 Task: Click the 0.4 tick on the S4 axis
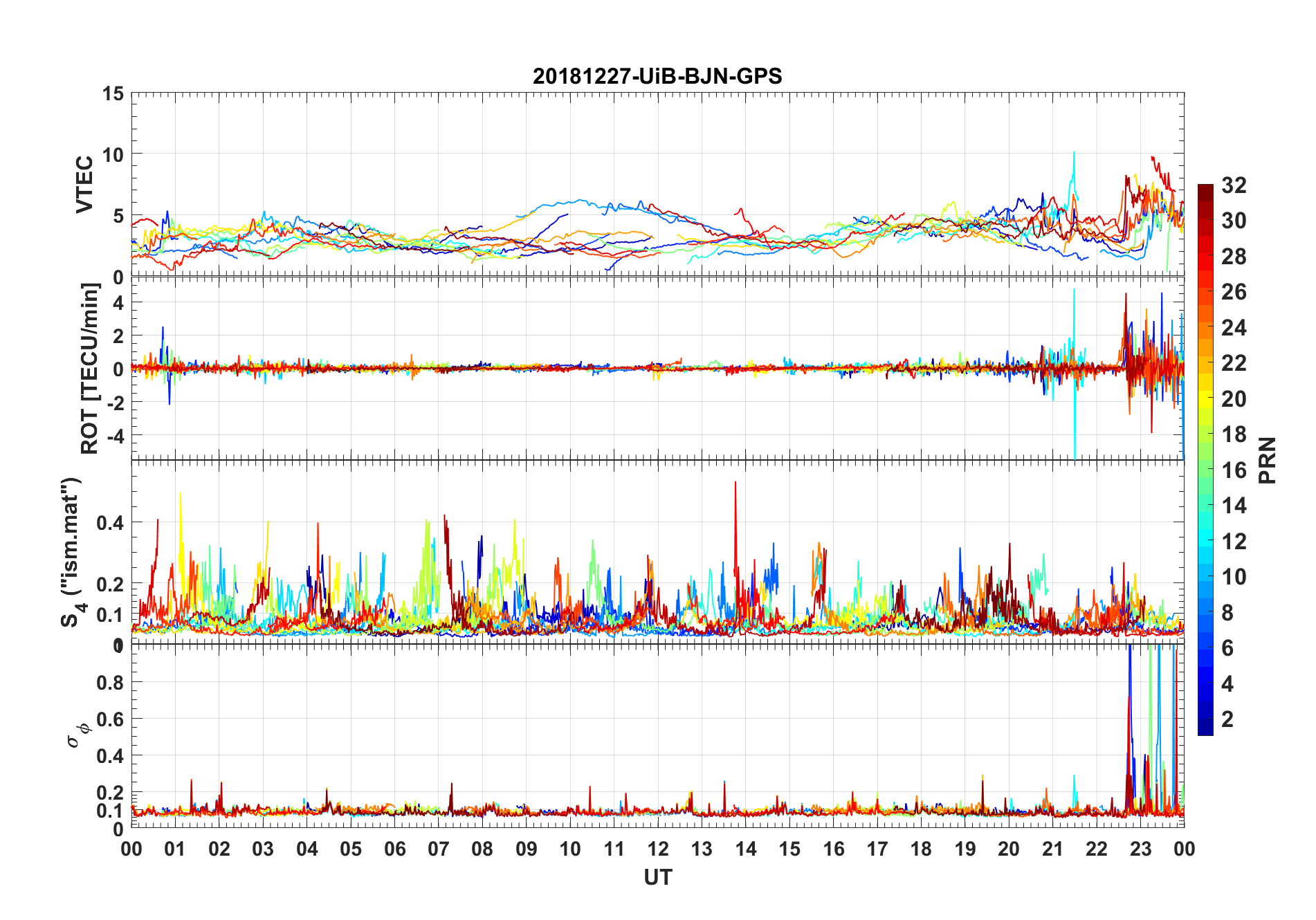(110, 522)
